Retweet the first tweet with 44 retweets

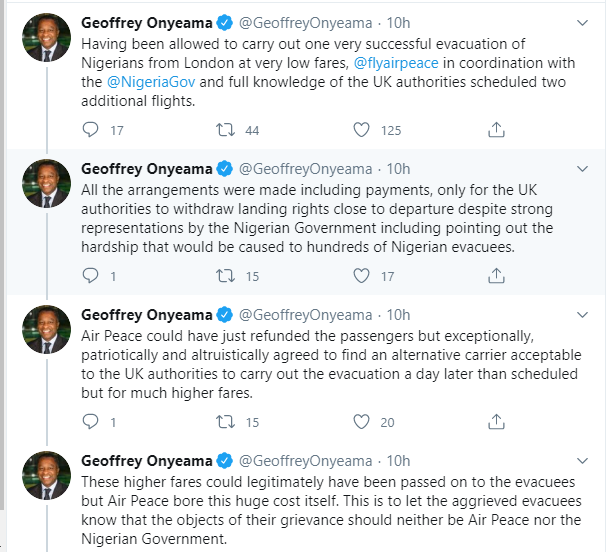pos(226,130)
